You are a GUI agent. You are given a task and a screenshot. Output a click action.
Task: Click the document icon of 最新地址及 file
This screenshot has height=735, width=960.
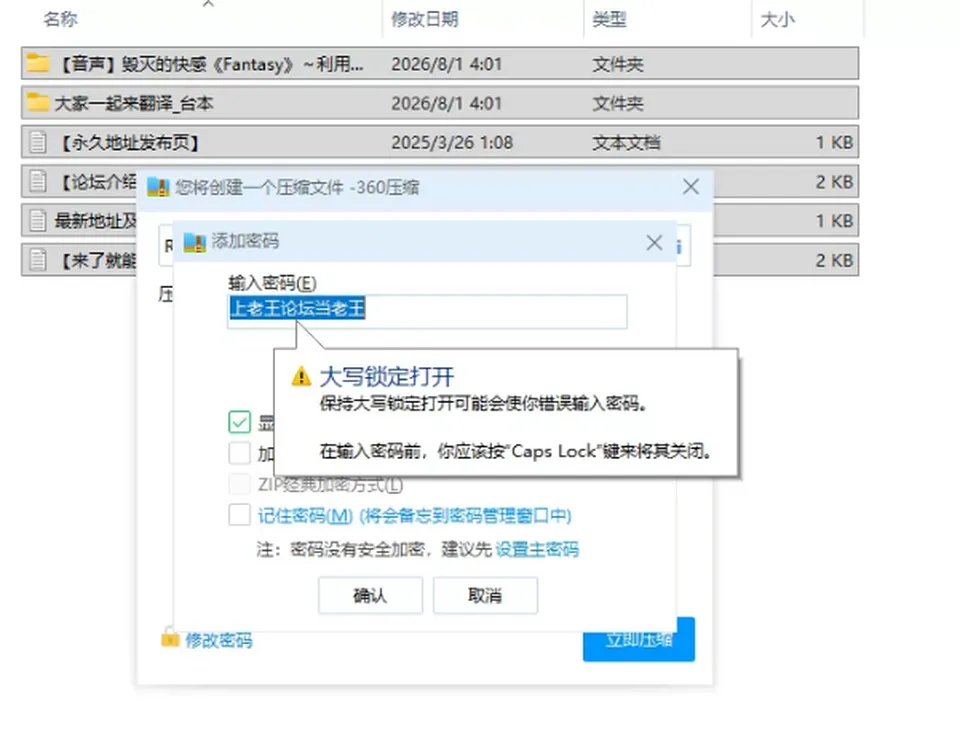coord(38,220)
